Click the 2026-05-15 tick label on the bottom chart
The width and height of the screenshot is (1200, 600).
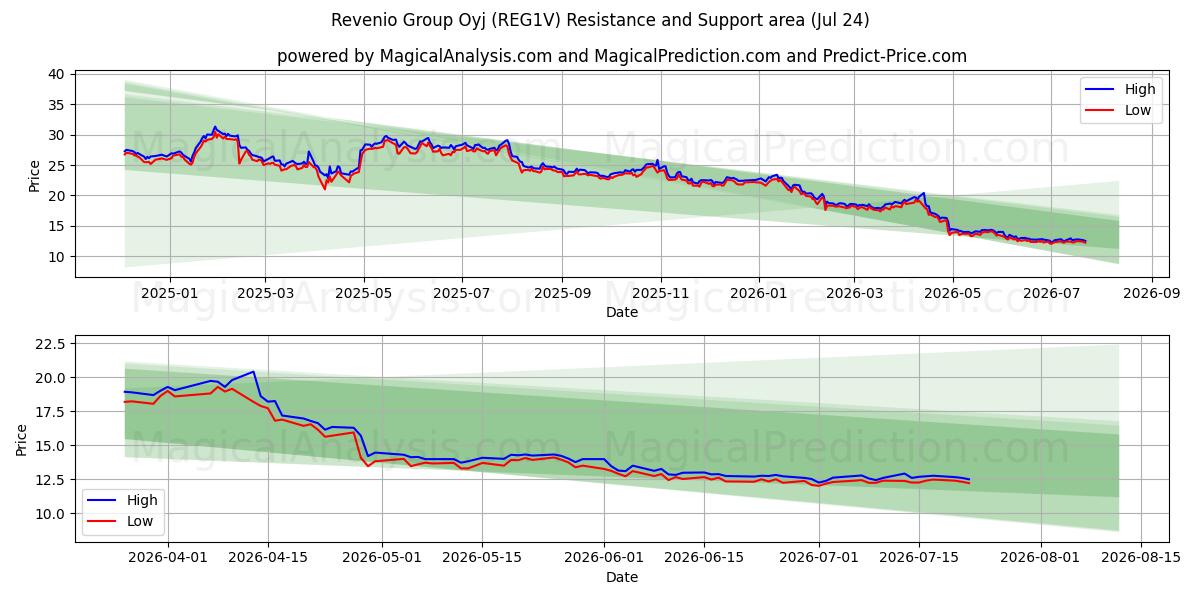click(483, 559)
